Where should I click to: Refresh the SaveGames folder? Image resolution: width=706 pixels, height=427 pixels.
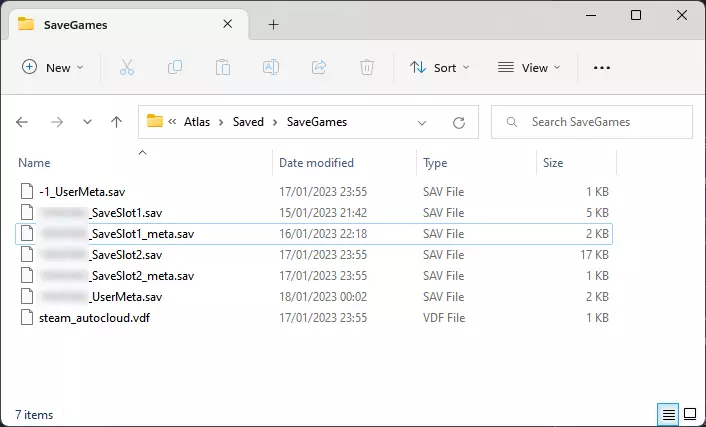pyautogui.click(x=459, y=122)
